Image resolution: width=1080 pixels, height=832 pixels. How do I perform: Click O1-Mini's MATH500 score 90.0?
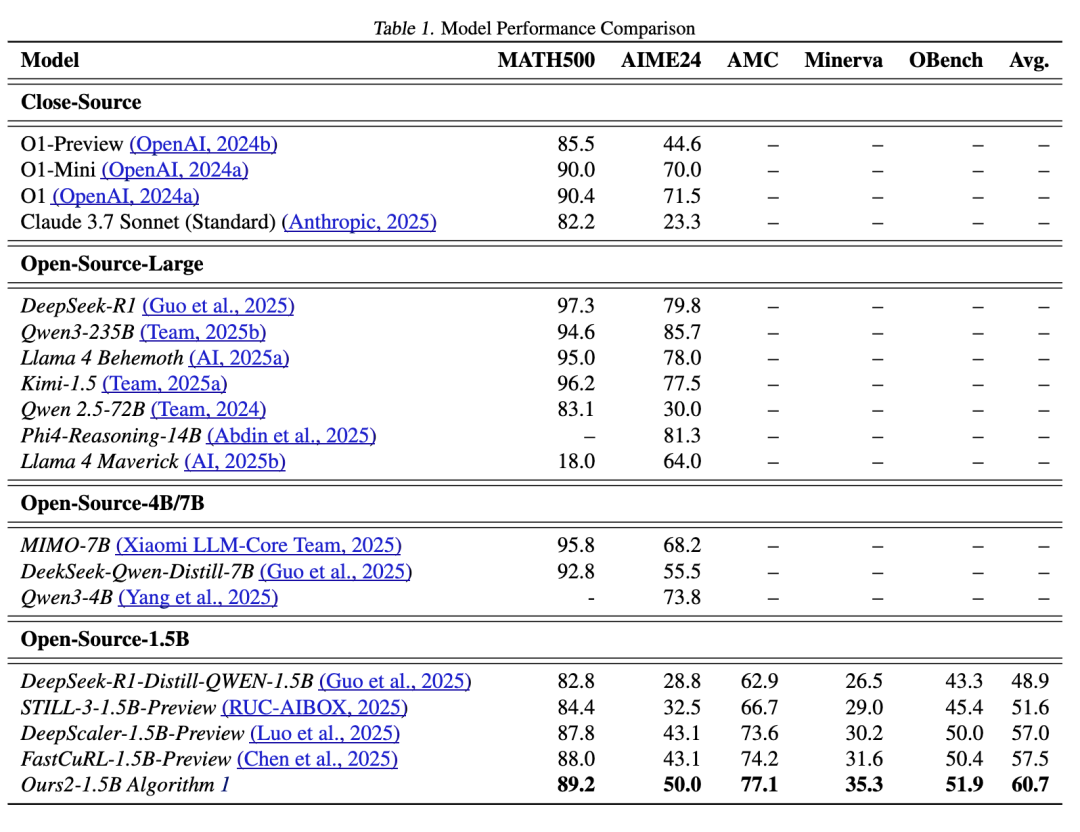click(576, 170)
